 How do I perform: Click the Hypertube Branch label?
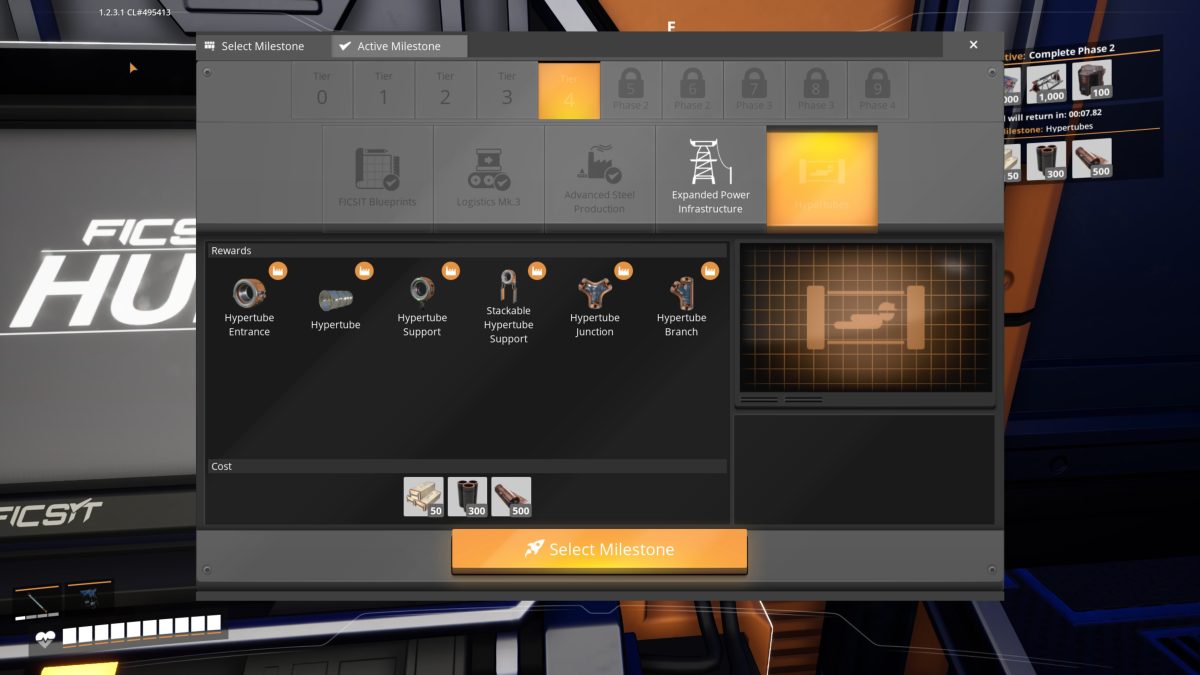click(x=681, y=325)
